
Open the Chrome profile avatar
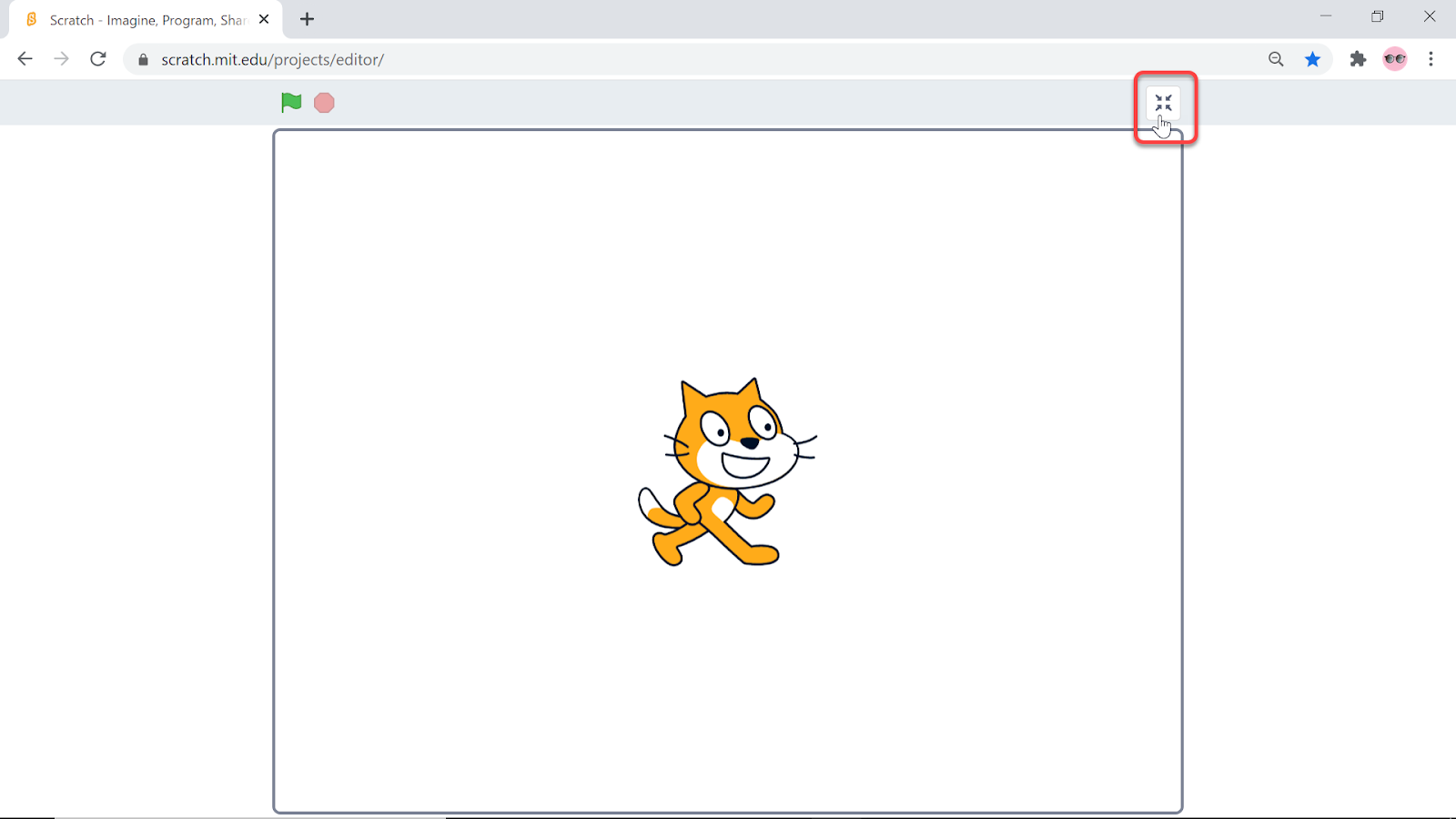1395,59
